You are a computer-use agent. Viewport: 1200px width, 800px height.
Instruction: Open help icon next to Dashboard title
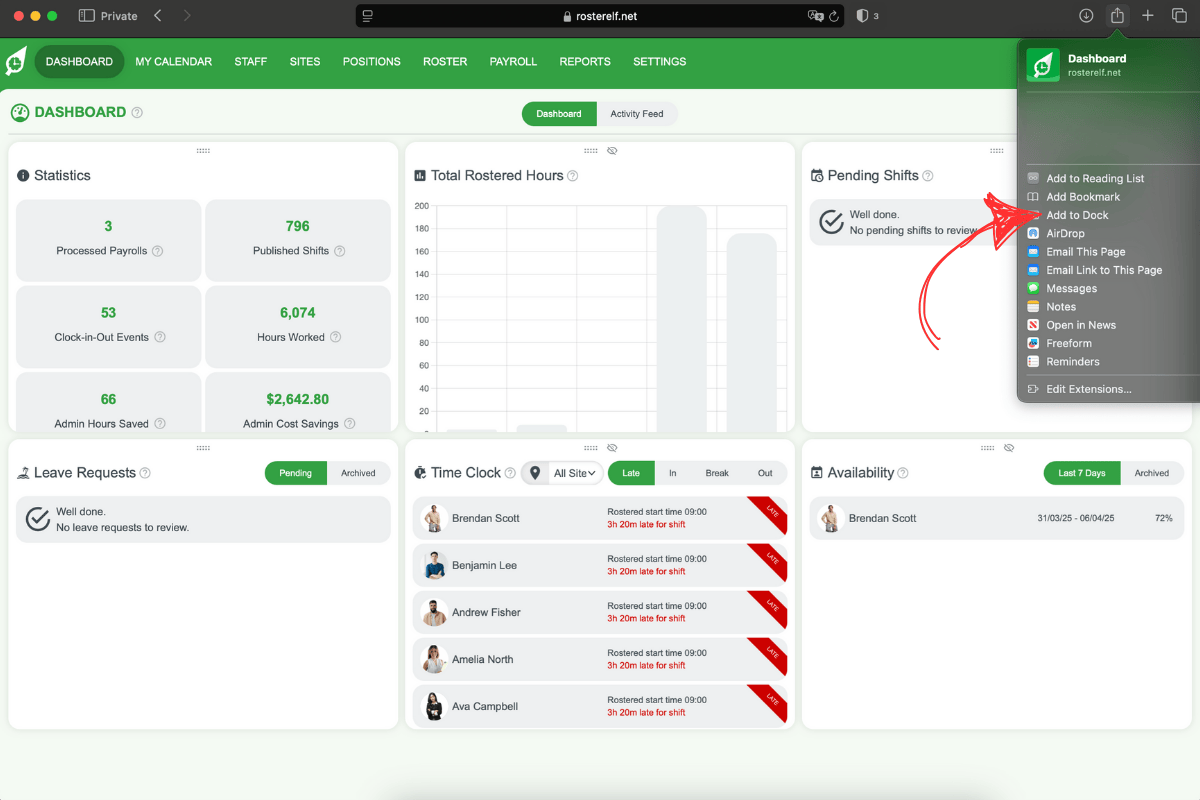point(137,113)
